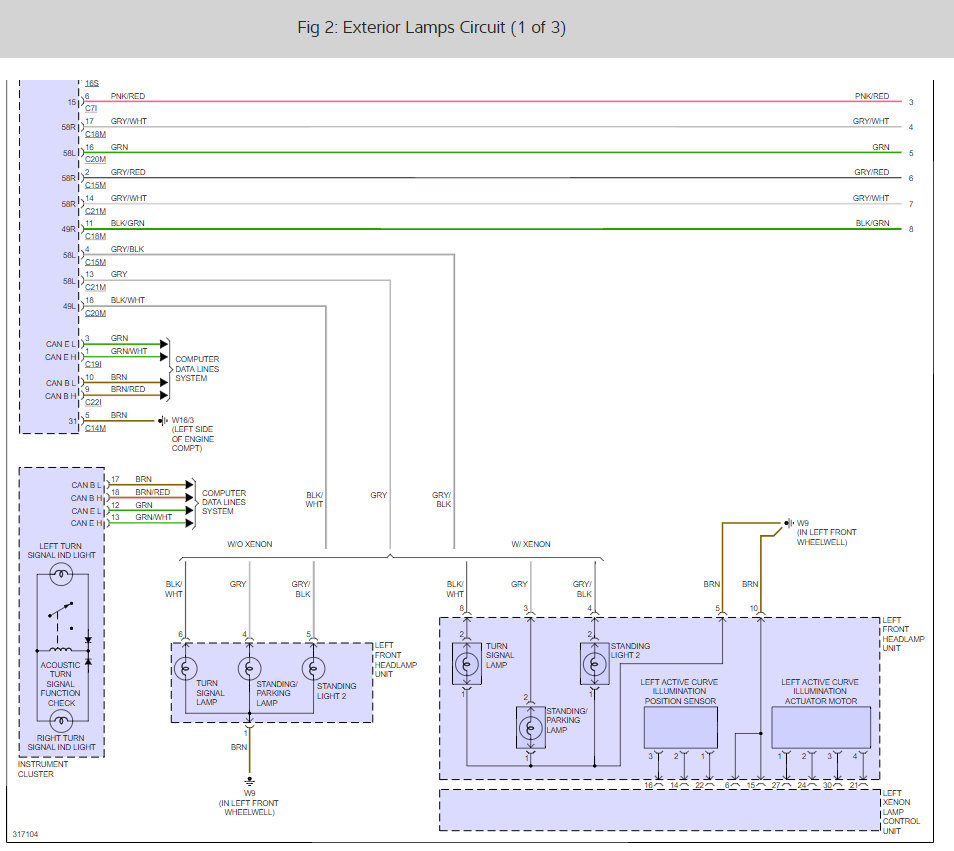Select the actuator motor component box
Image resolution: width=954 pixels, height=851 pixels.
tap(820, 727)
